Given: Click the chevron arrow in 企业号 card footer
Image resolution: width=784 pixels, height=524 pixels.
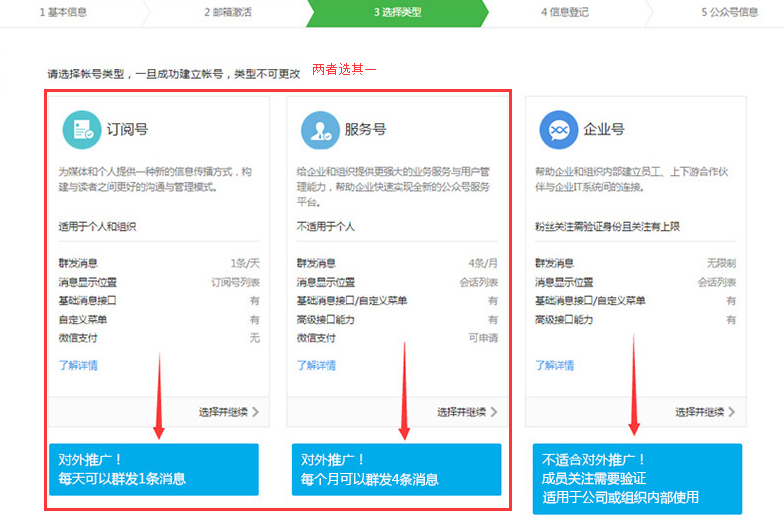Looking at the screenshot, I should pos(732,411).
